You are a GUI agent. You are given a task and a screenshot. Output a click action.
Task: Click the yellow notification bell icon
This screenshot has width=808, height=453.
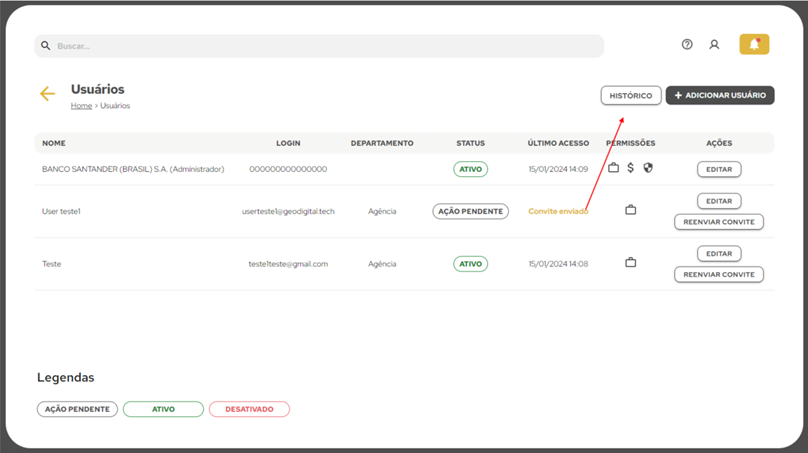pyautogui.click(x=754, y=44)
